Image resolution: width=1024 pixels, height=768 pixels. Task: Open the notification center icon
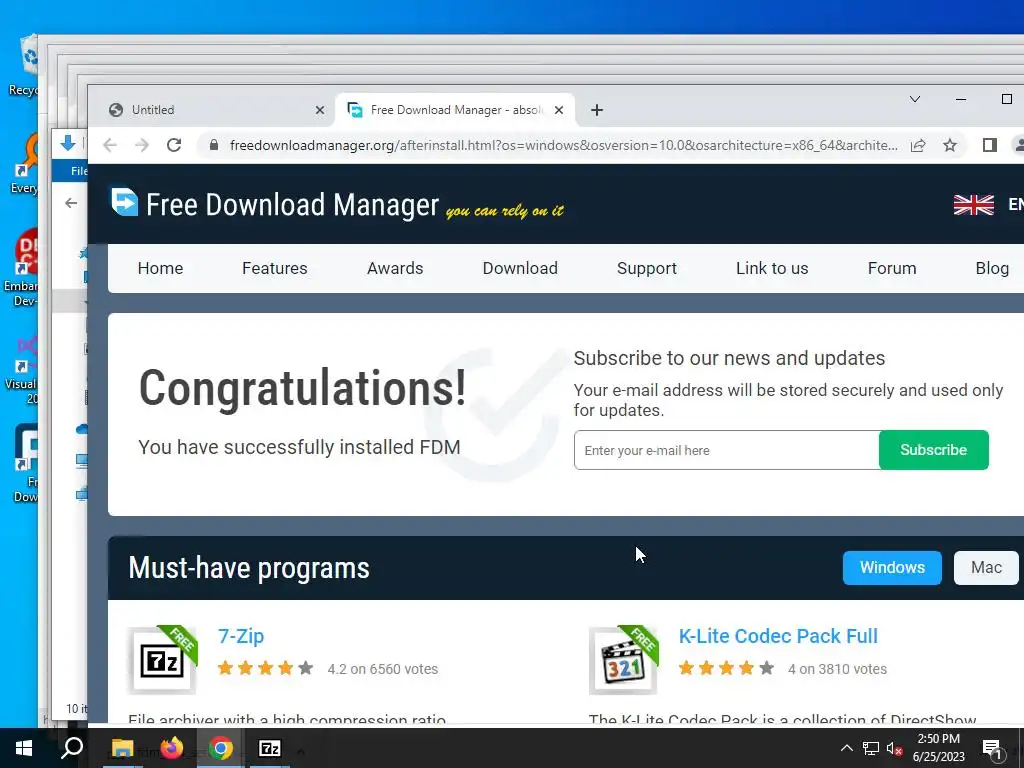(992, 749)
